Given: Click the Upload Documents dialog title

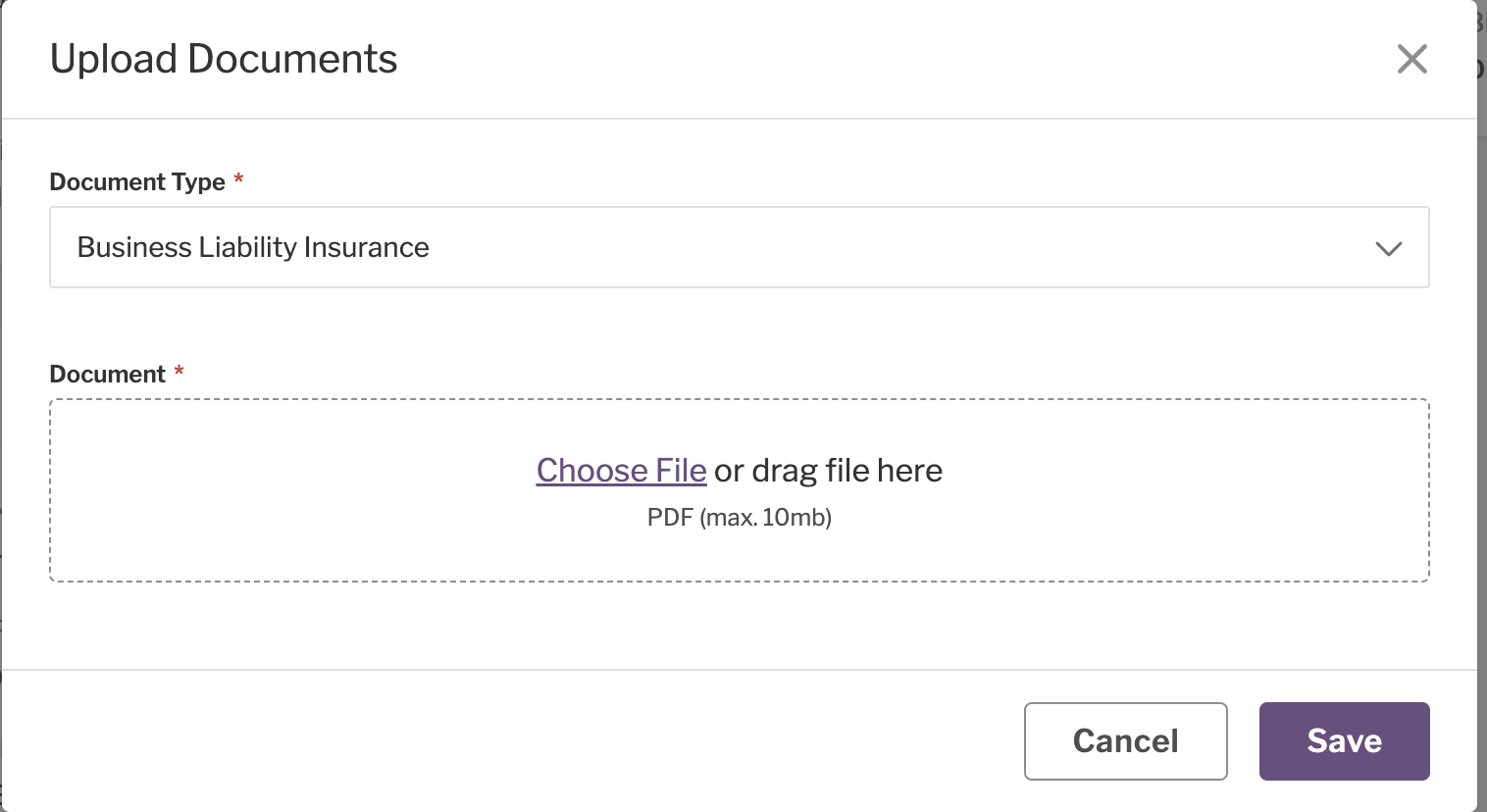Looking at the screenshot, I should point(224,59).
